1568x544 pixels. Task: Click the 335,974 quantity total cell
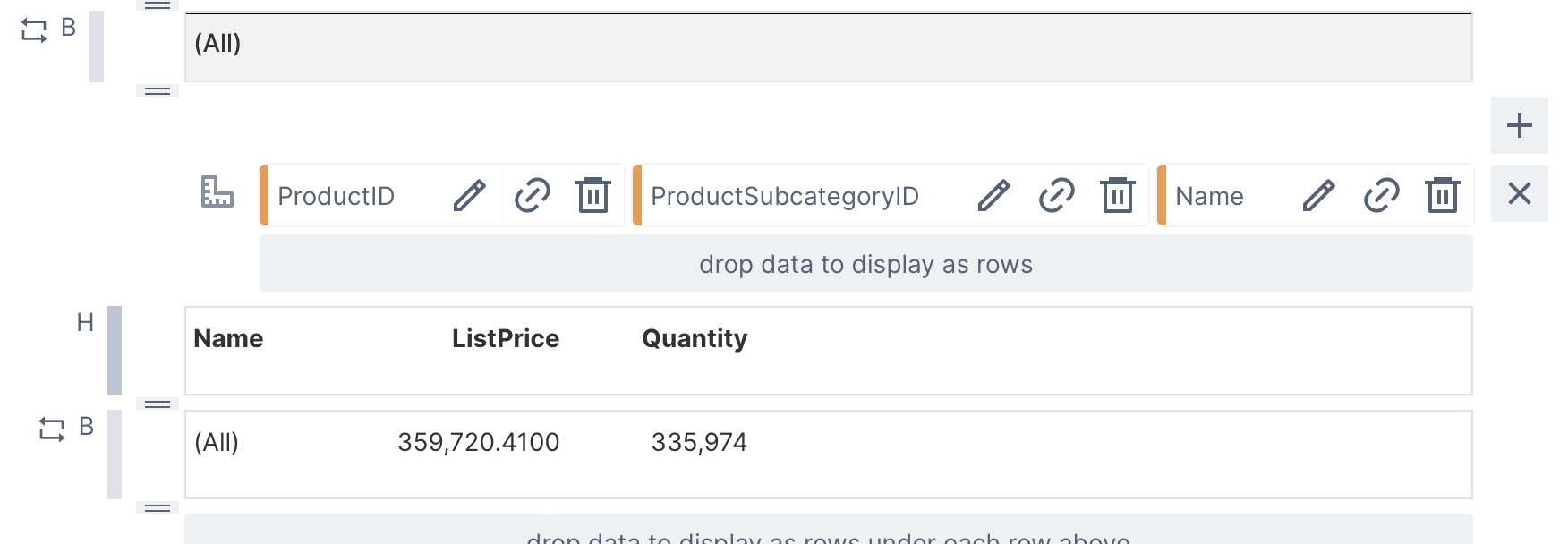click(x=698, y=442)
